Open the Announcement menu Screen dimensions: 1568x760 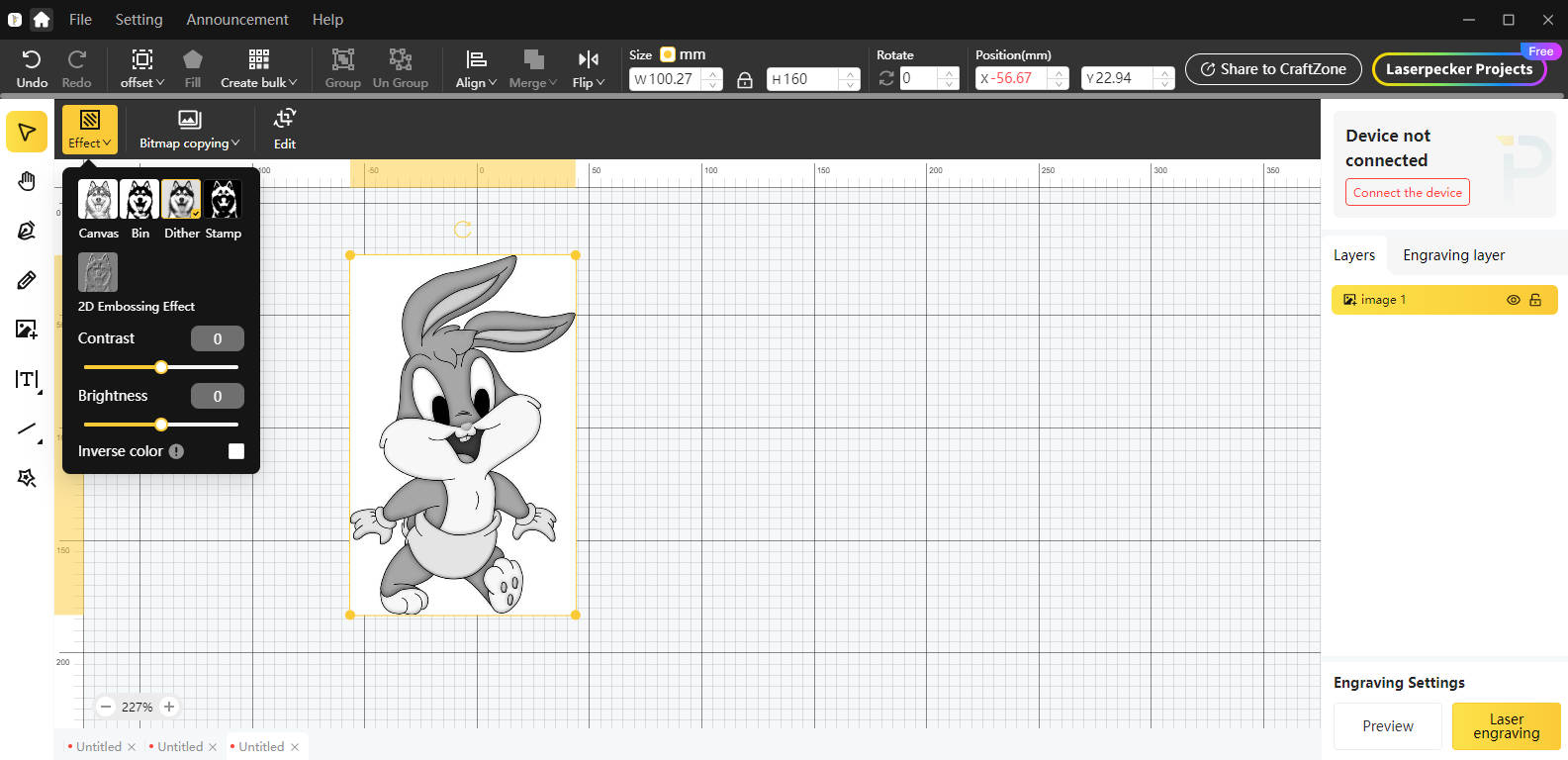coord(237,20)
